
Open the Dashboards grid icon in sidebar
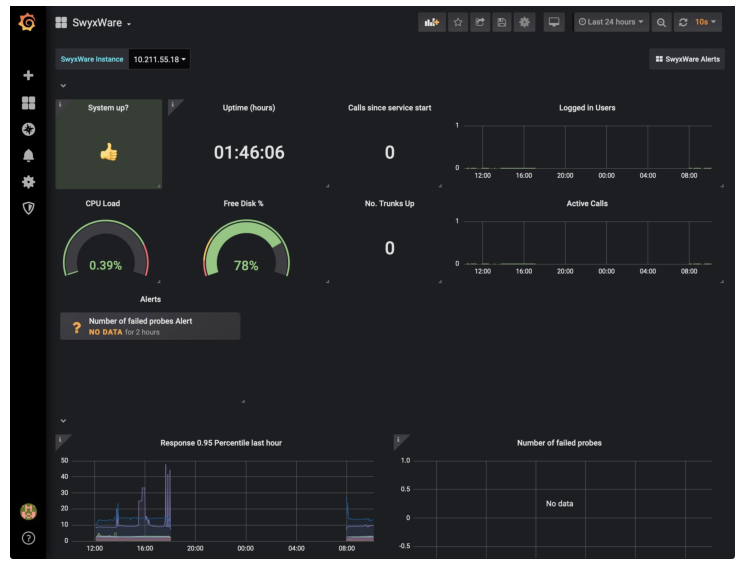point(28,103)
